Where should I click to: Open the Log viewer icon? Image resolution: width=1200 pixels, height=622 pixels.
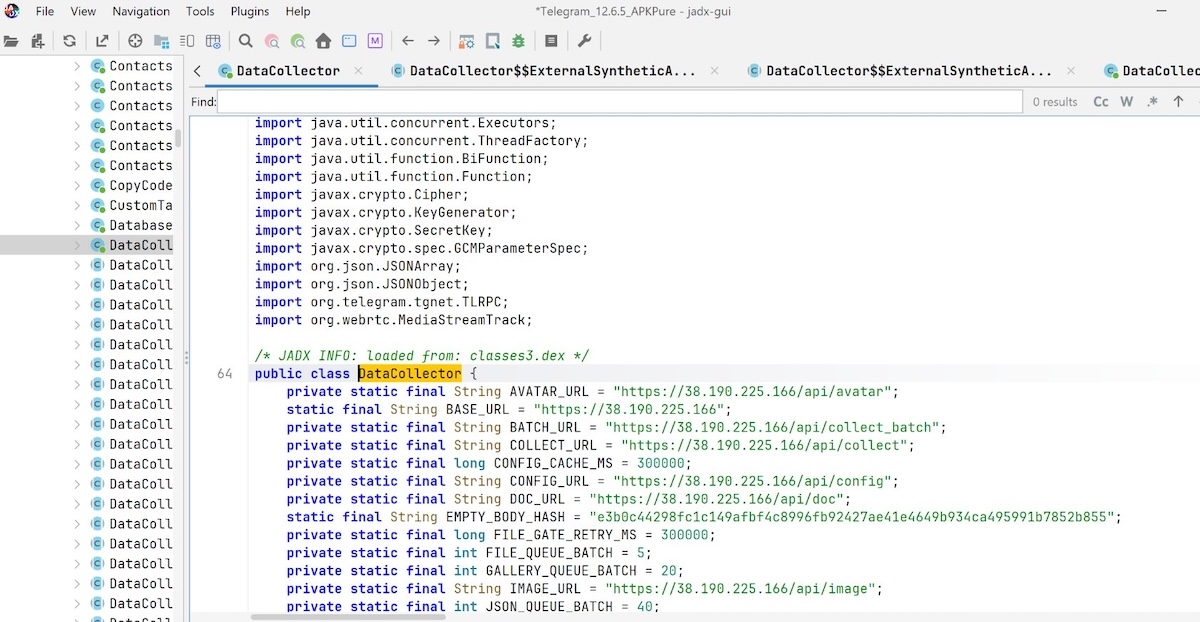click(x=551, y=41)
